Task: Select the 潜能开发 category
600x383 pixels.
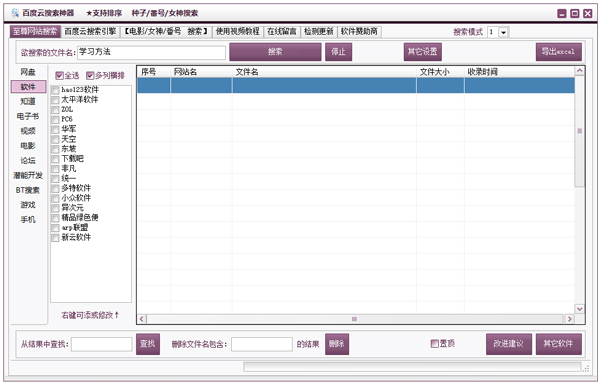Action: point(28,176)
